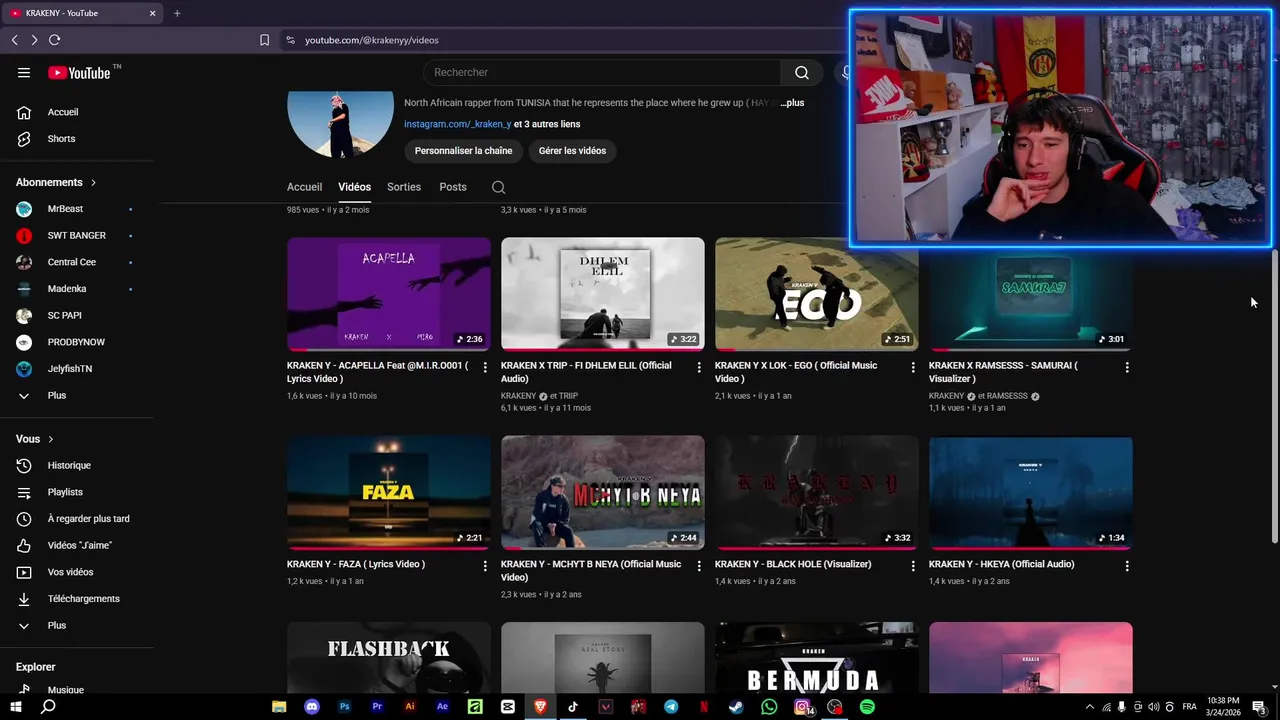1280x720 pixels.
Task: Click the search magnifier button
Action: click(x=802, y=72)
